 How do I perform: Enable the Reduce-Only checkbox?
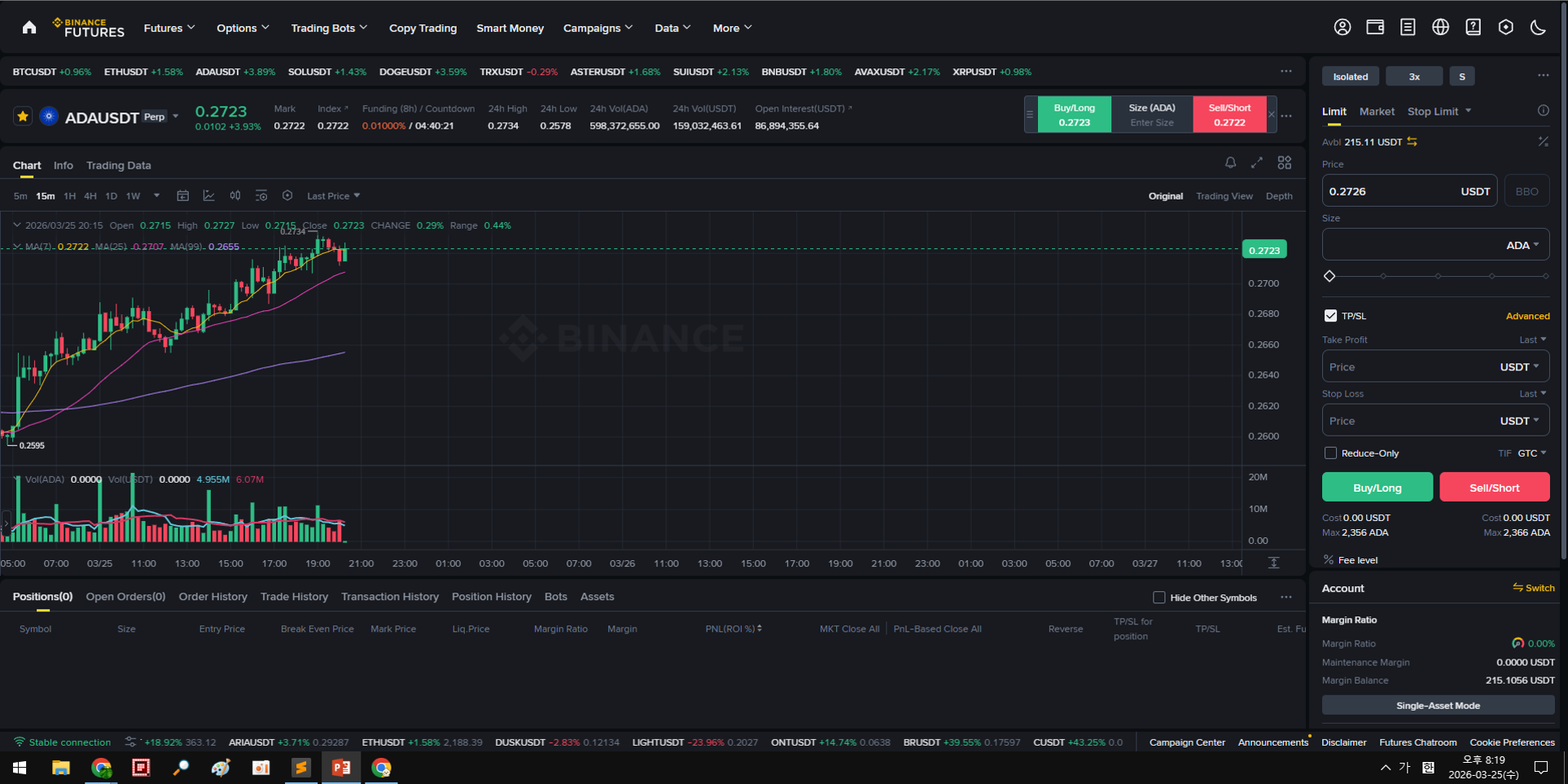point(1330,453)
